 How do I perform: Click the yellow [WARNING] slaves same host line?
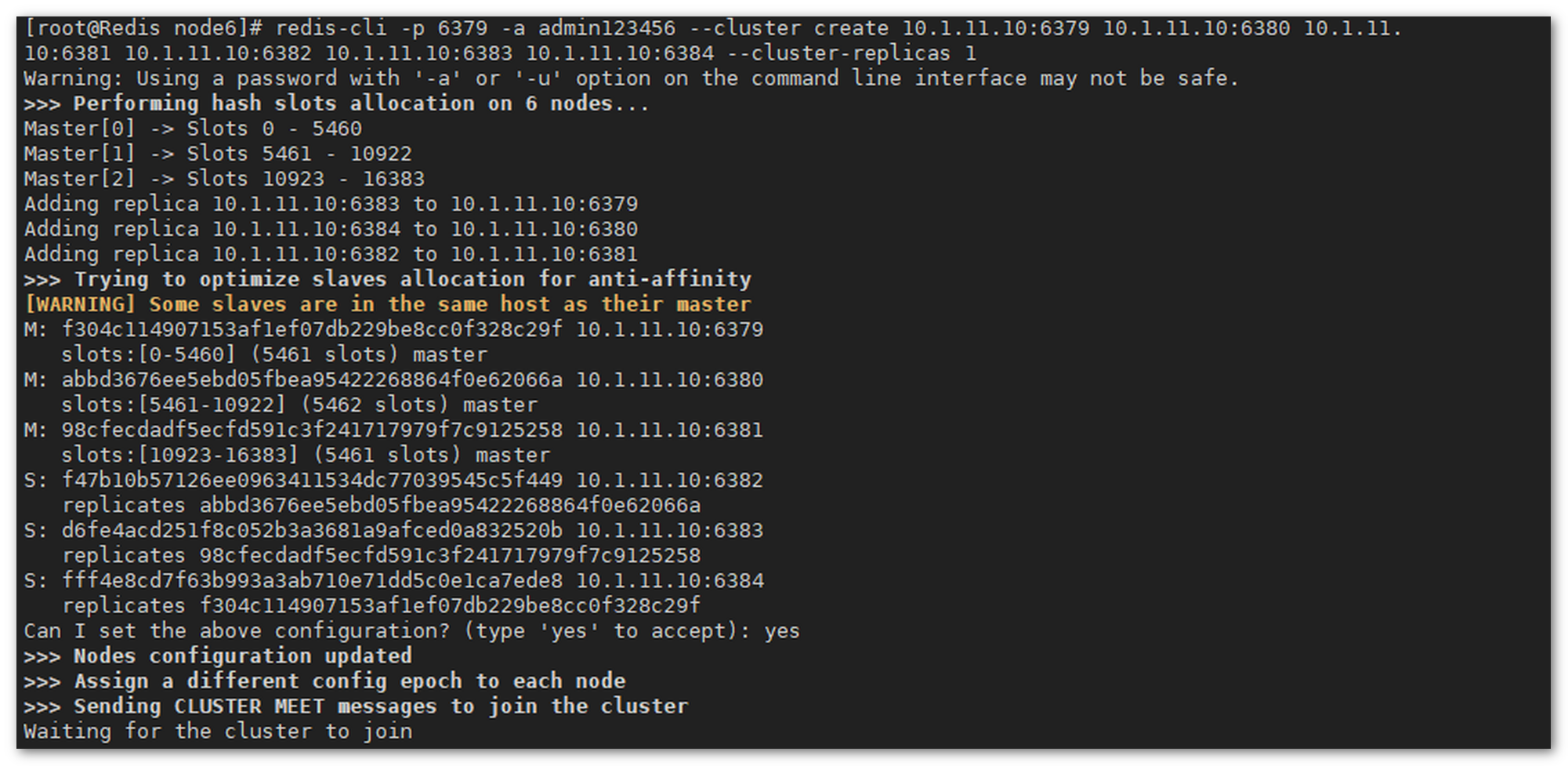(387, 304)
